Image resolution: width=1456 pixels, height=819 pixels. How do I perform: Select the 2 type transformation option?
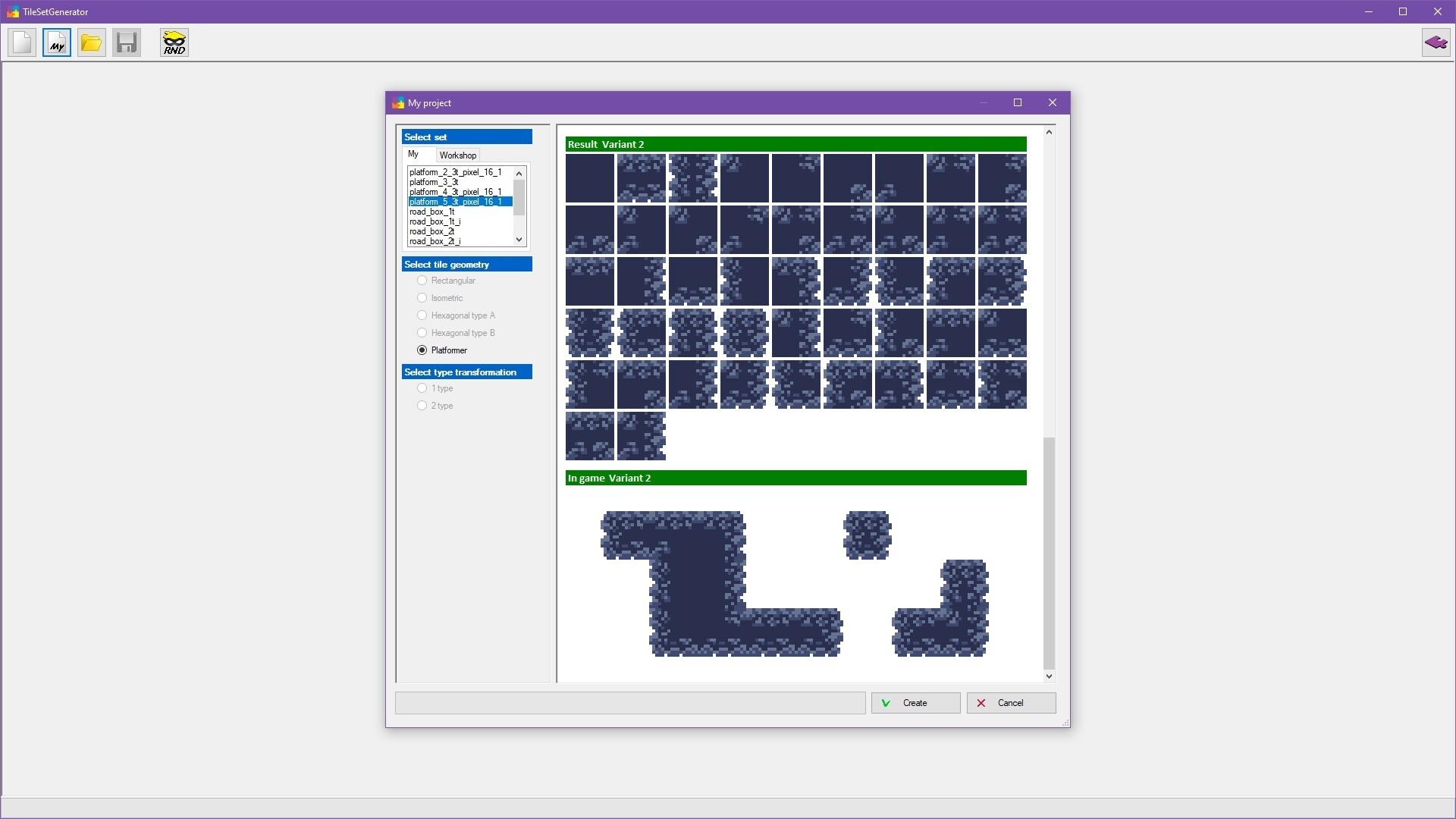[422, 406]
